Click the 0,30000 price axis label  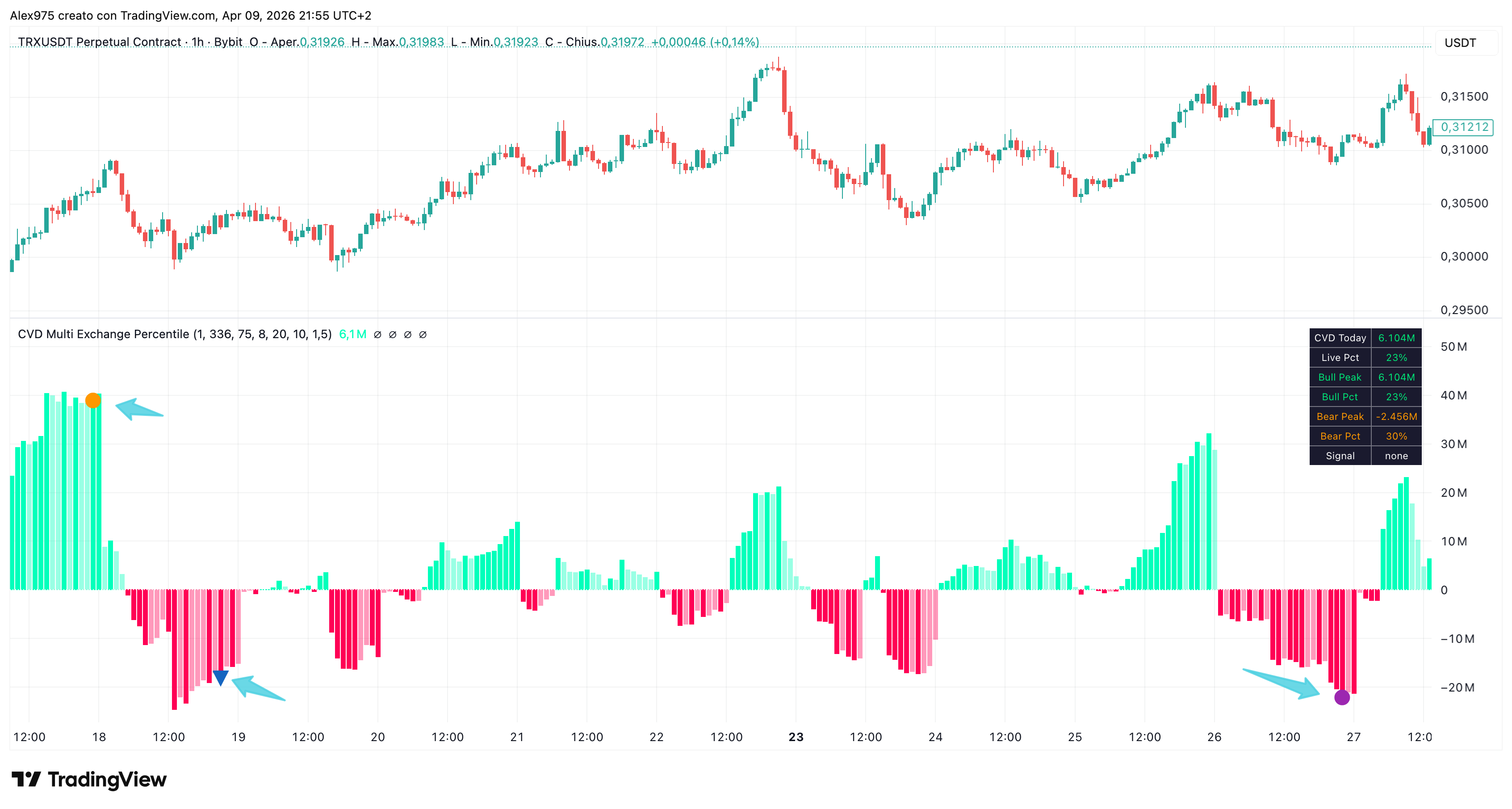coord(1464,256)
